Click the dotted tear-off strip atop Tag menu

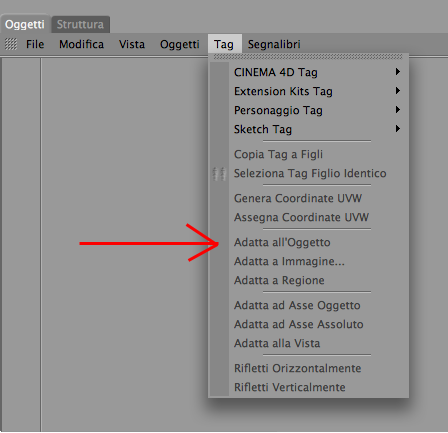(x=308, y=57)
